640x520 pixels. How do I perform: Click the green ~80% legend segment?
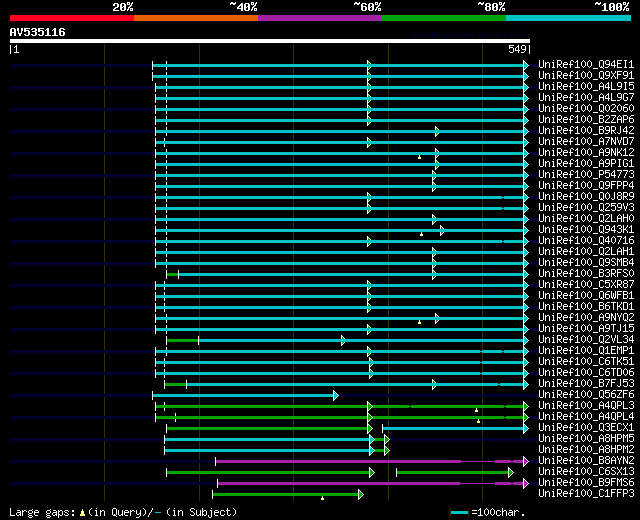tap(444, 18)
